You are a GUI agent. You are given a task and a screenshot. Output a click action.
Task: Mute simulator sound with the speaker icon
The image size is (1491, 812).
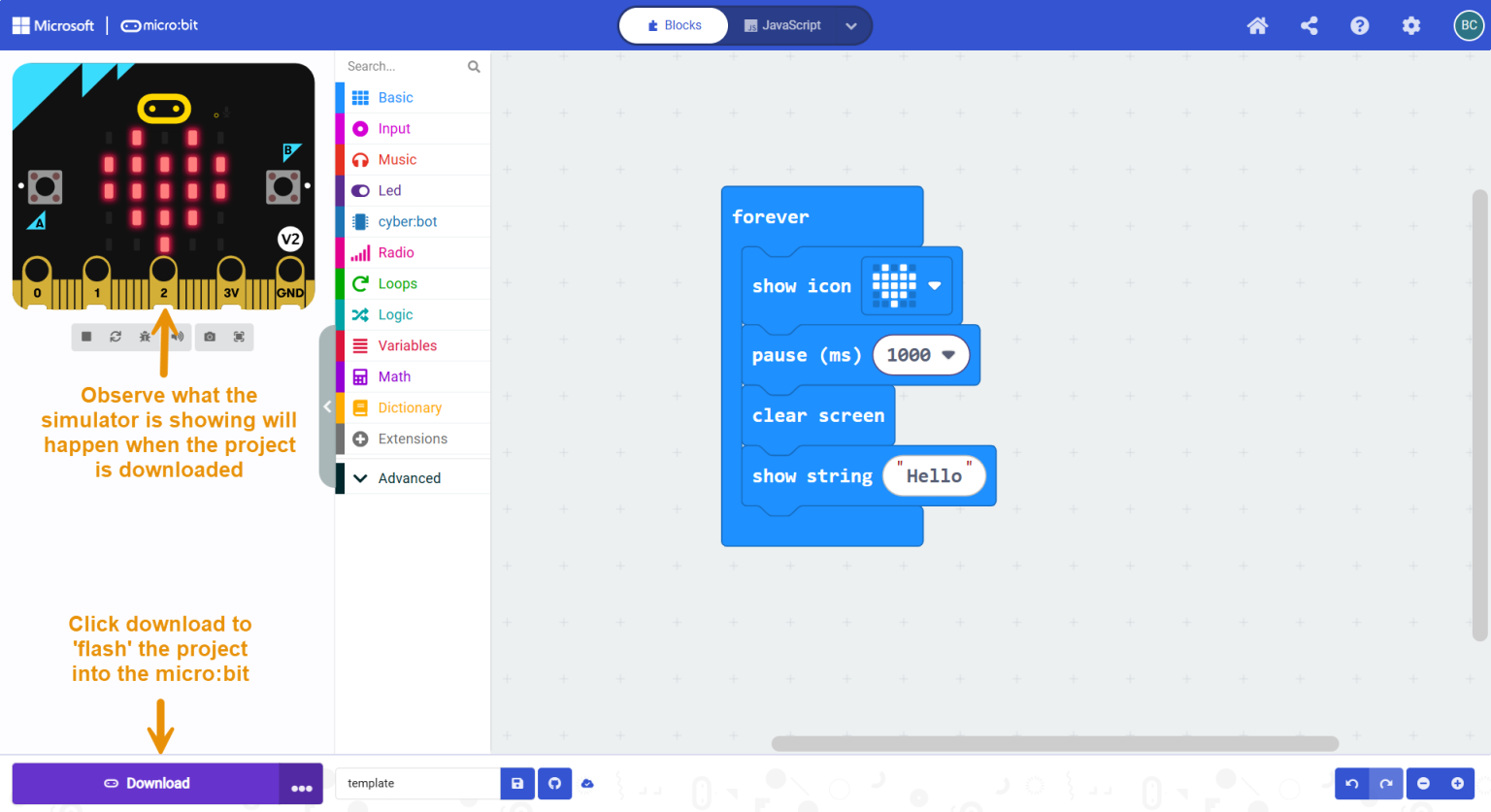178,337
